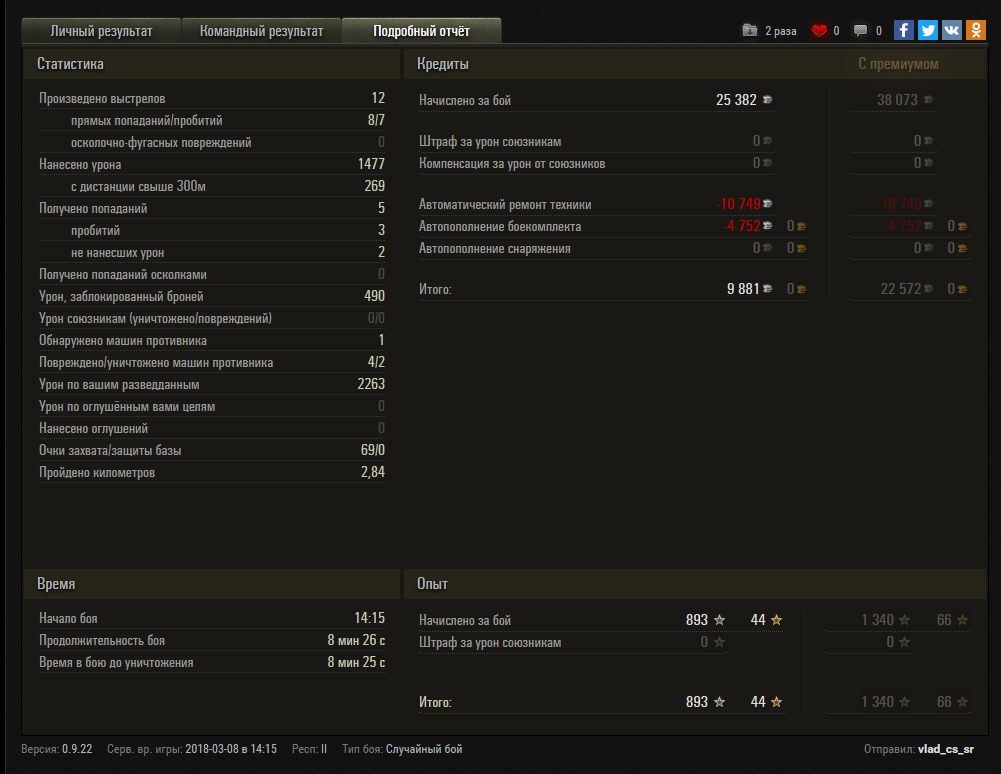Click Урон, заблокированный броней value 490
1001x774 pixels.
tap(374, 296)
